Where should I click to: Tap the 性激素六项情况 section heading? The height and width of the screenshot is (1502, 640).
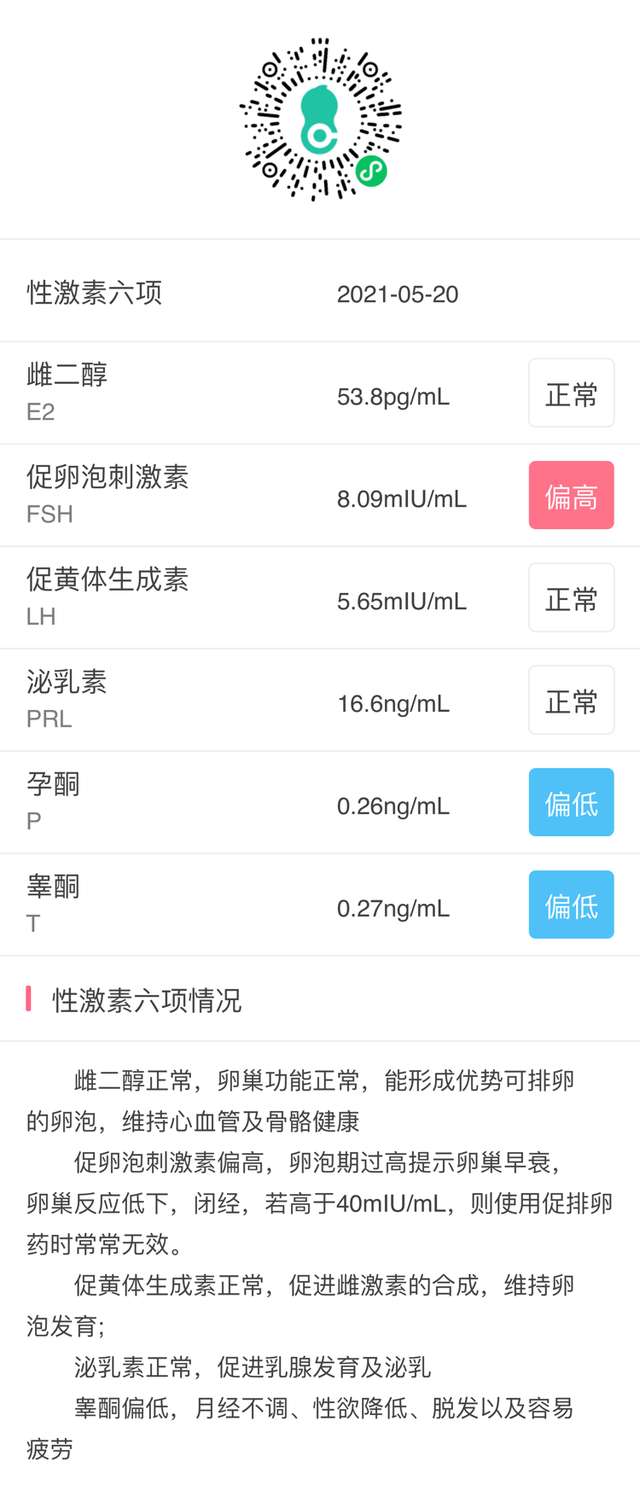tap(147, 1000)
